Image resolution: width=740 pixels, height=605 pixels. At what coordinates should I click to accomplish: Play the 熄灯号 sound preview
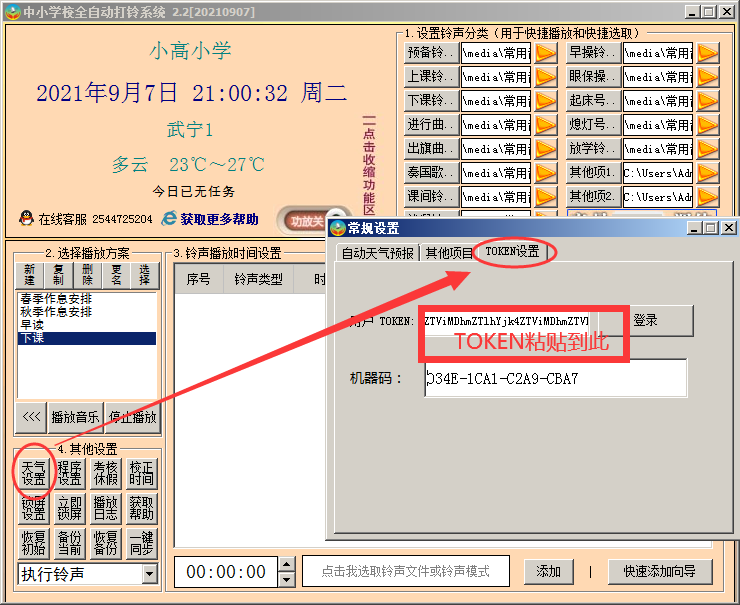[x=708, y=125]
